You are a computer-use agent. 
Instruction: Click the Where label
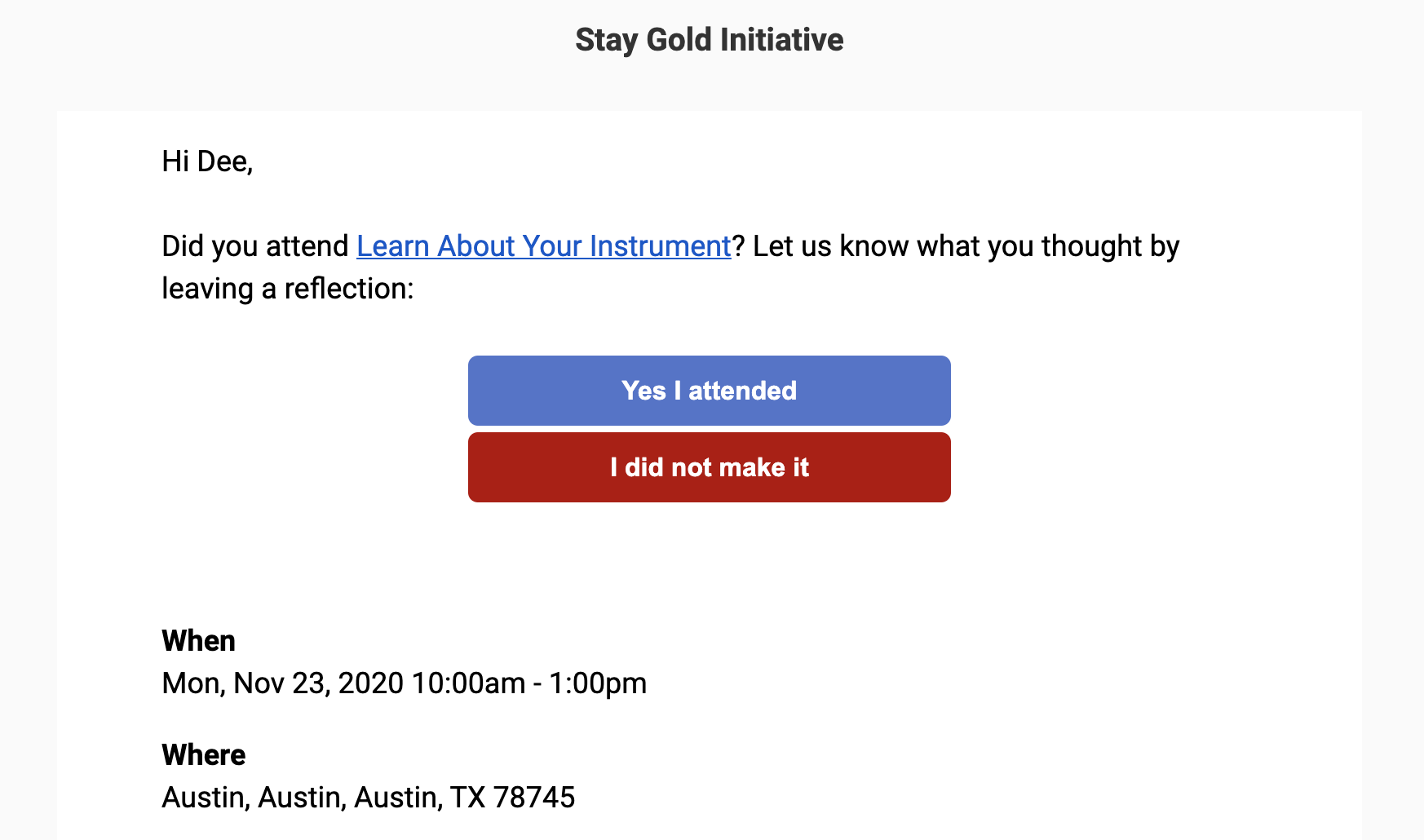tap(203, 755)
